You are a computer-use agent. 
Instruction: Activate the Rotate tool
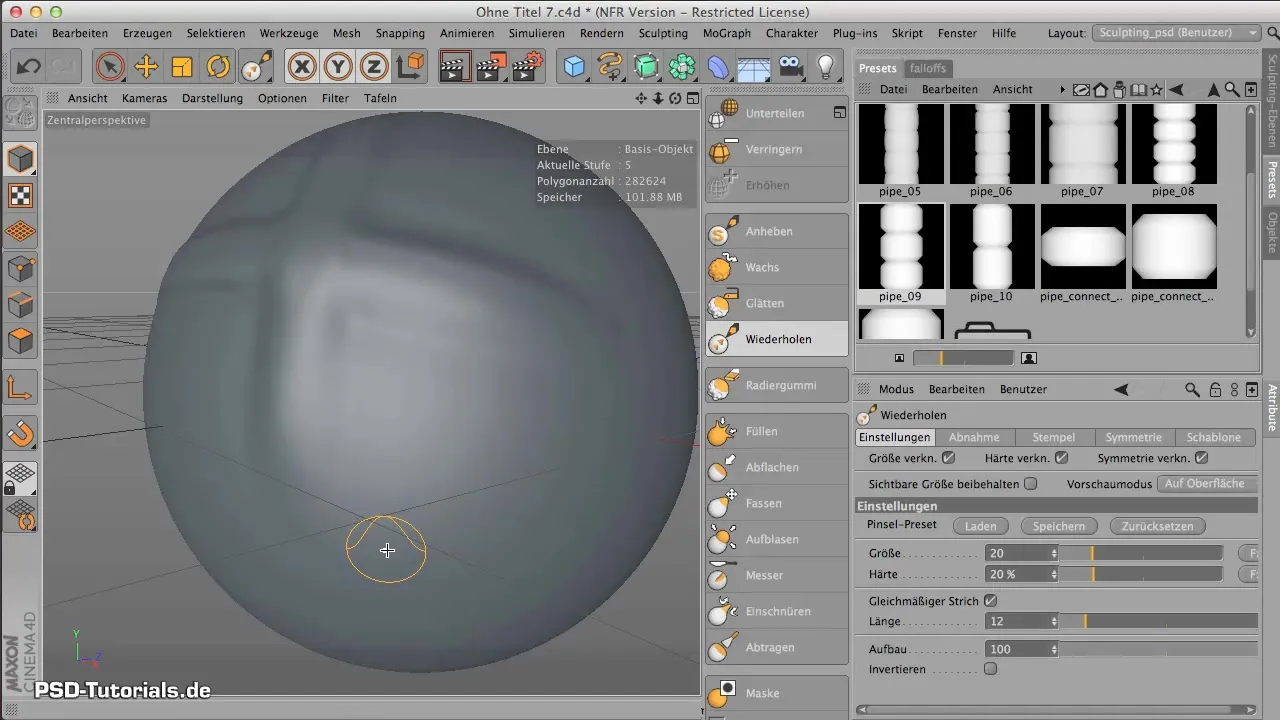point(218,67)
